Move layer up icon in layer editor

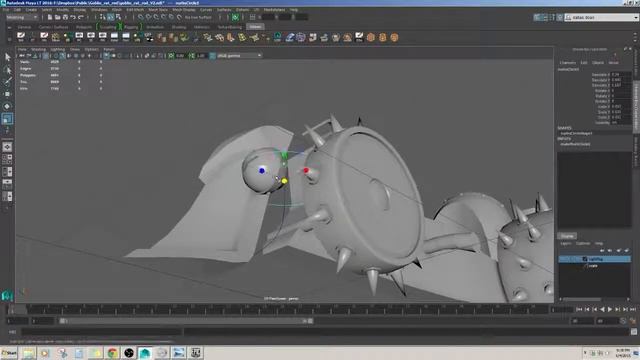point(602,250)
